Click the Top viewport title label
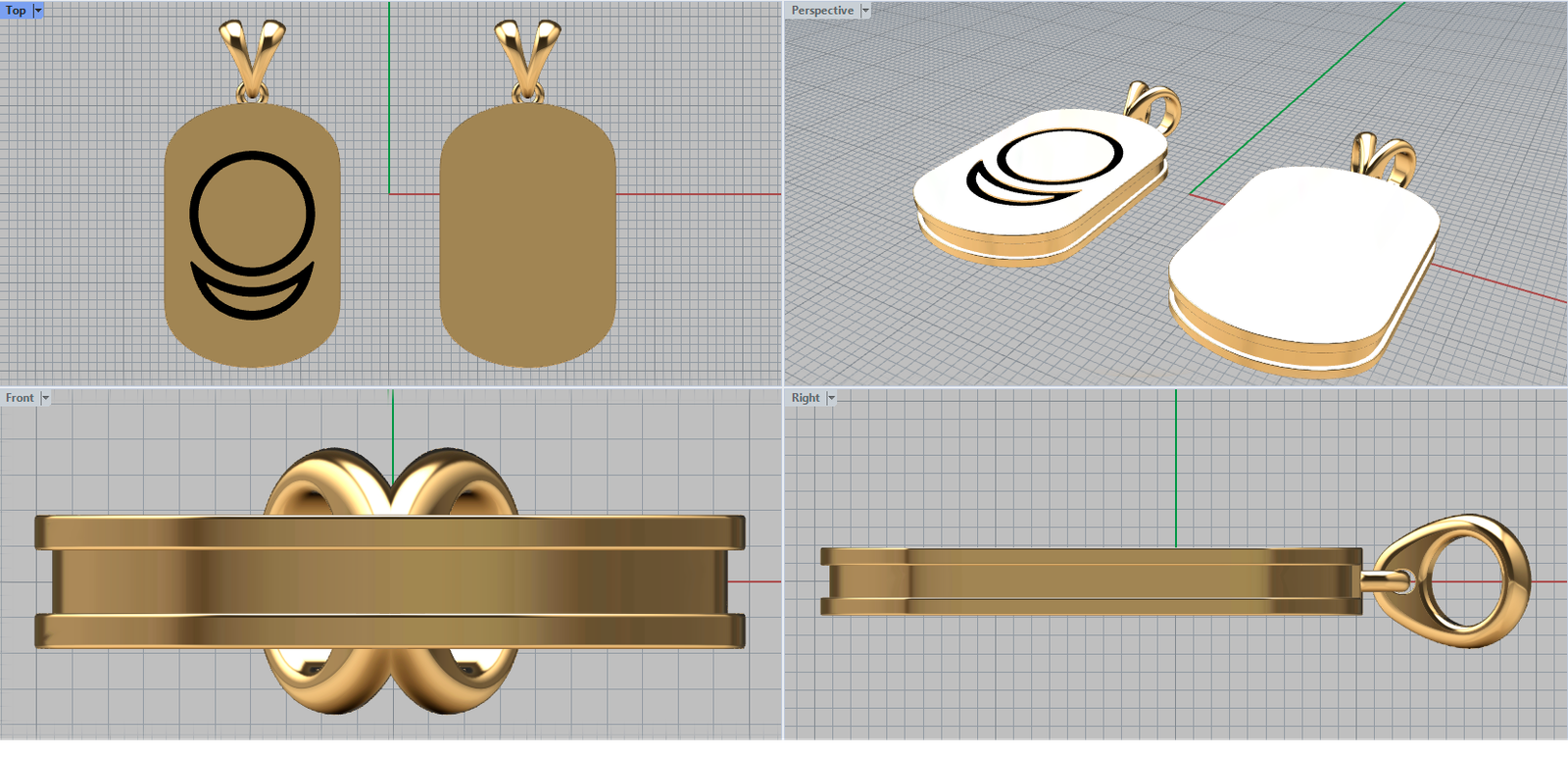This screenshot has width=1568, height=757. (16, 10)
